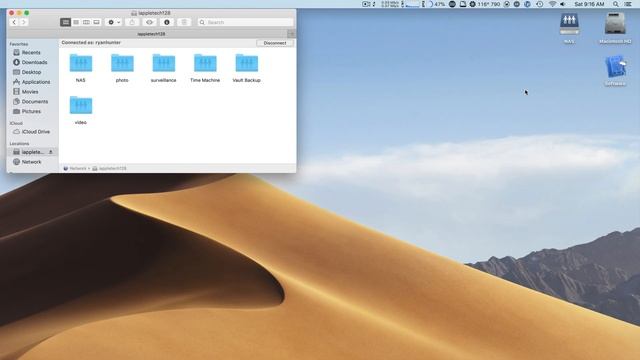640x360 pixels.
Task: Click the Delete trash toolbar icon
Action: [184, 22]
